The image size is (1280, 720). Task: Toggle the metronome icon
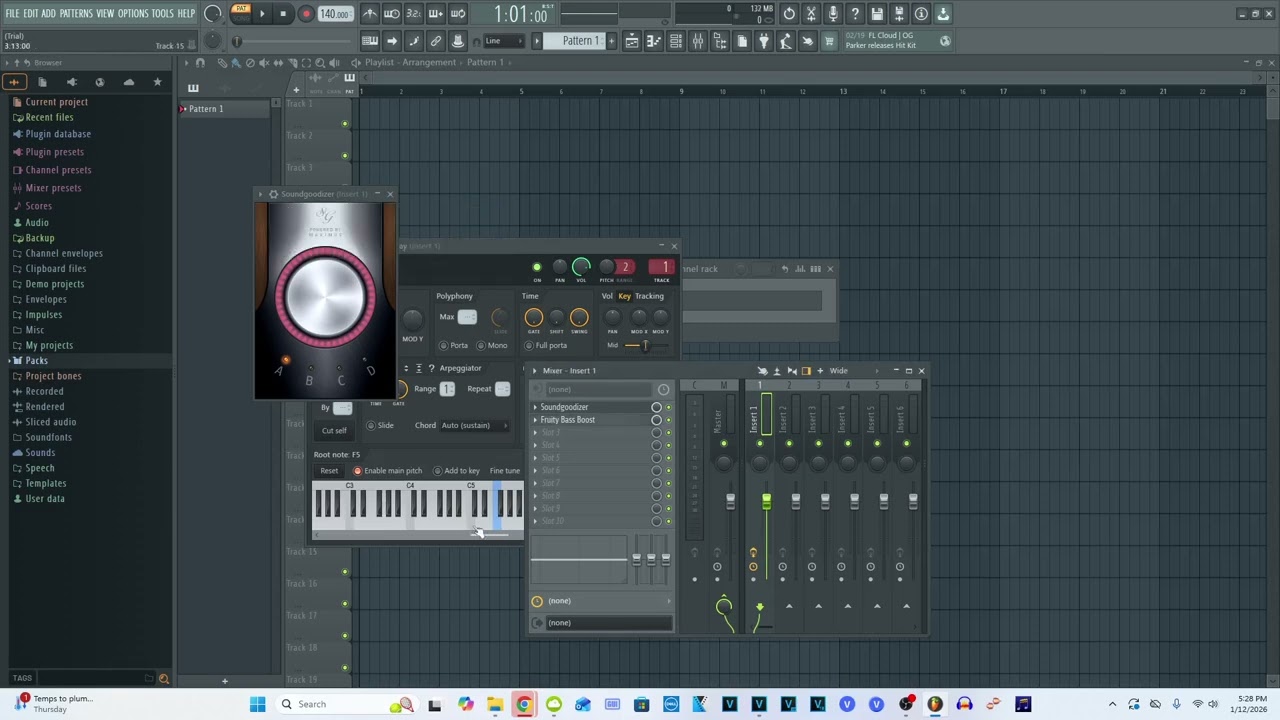pos(370,14)
